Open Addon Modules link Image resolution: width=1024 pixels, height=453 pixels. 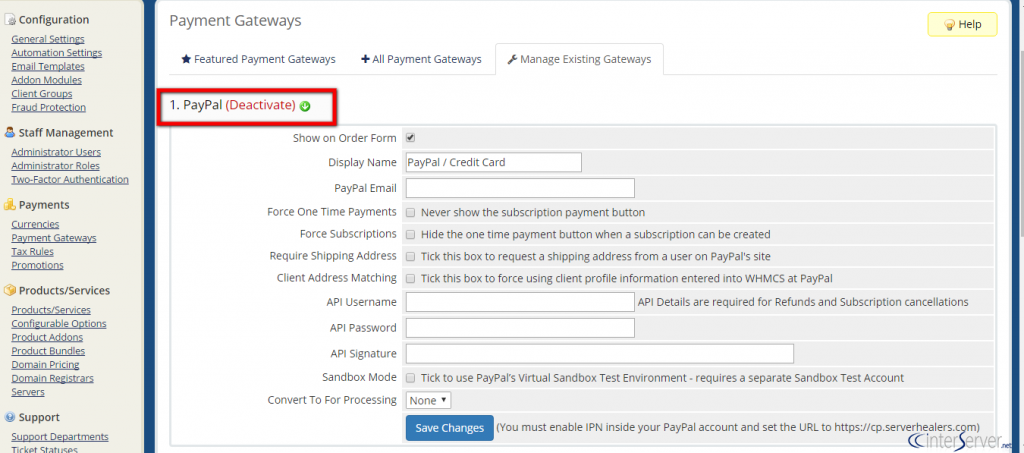pyautogui.click(x=46, y=80)
